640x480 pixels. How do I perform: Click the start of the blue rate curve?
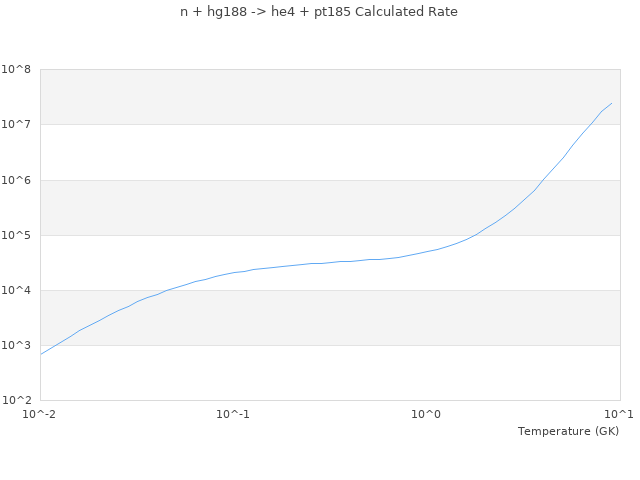click(x=41, y=354)
